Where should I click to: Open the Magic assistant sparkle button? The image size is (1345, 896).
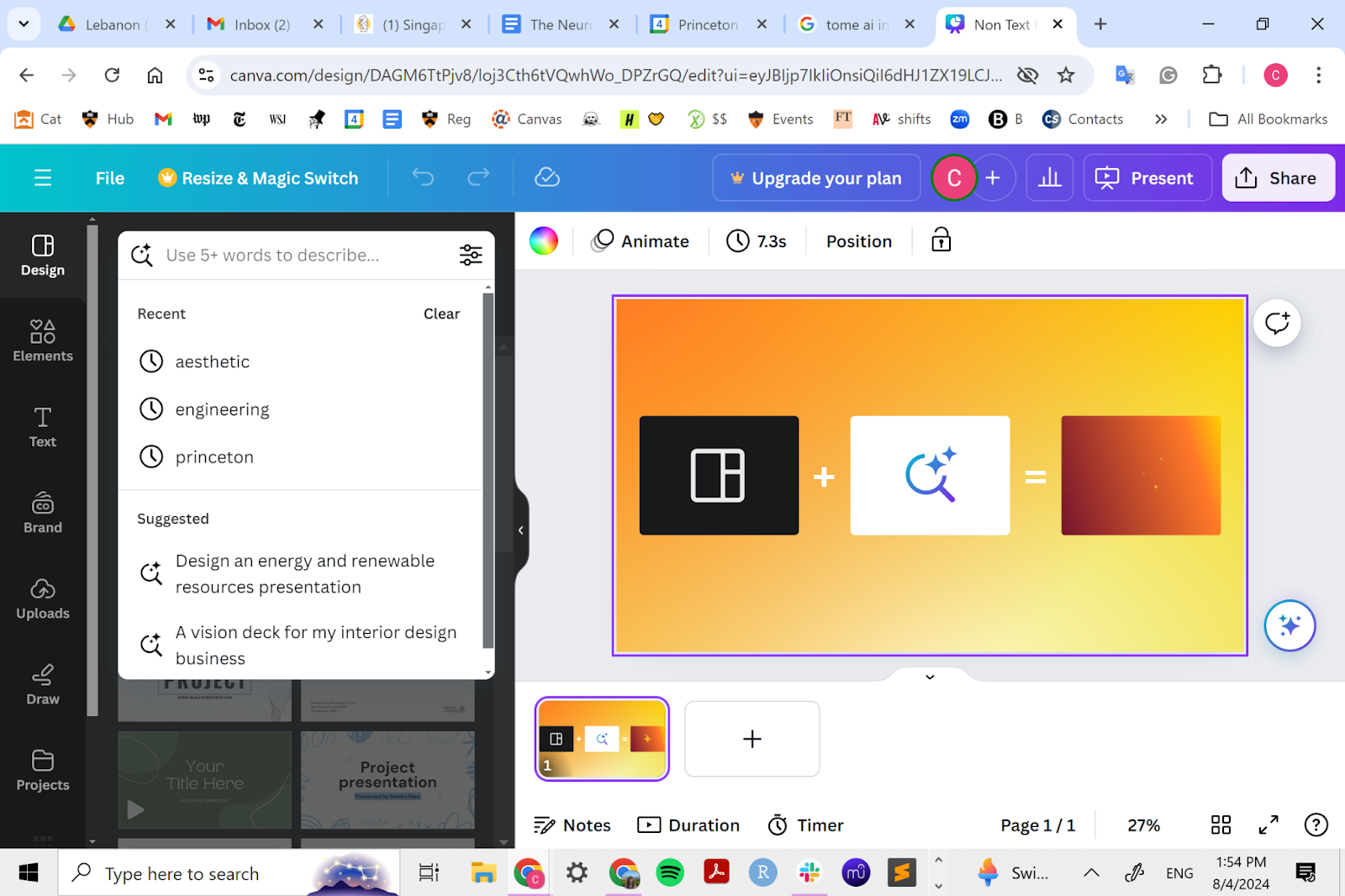coord(1290,625)
